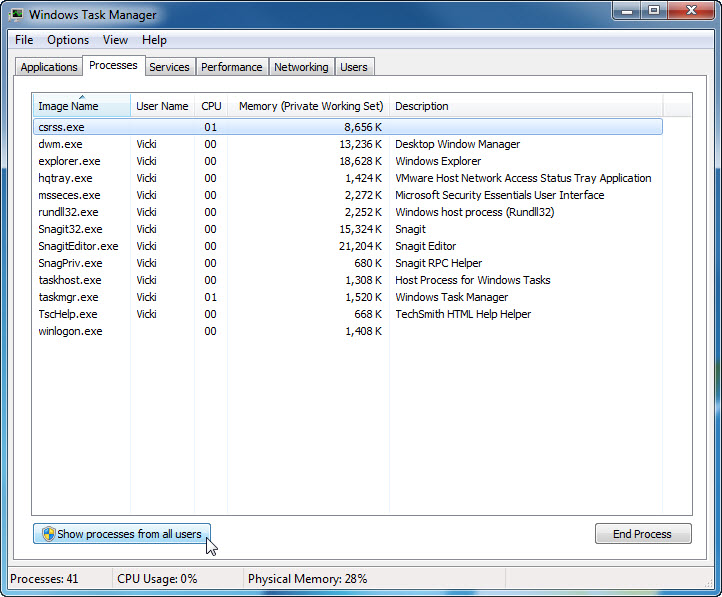
Task: Click the window resize grip corner
Action: (708, 582)
